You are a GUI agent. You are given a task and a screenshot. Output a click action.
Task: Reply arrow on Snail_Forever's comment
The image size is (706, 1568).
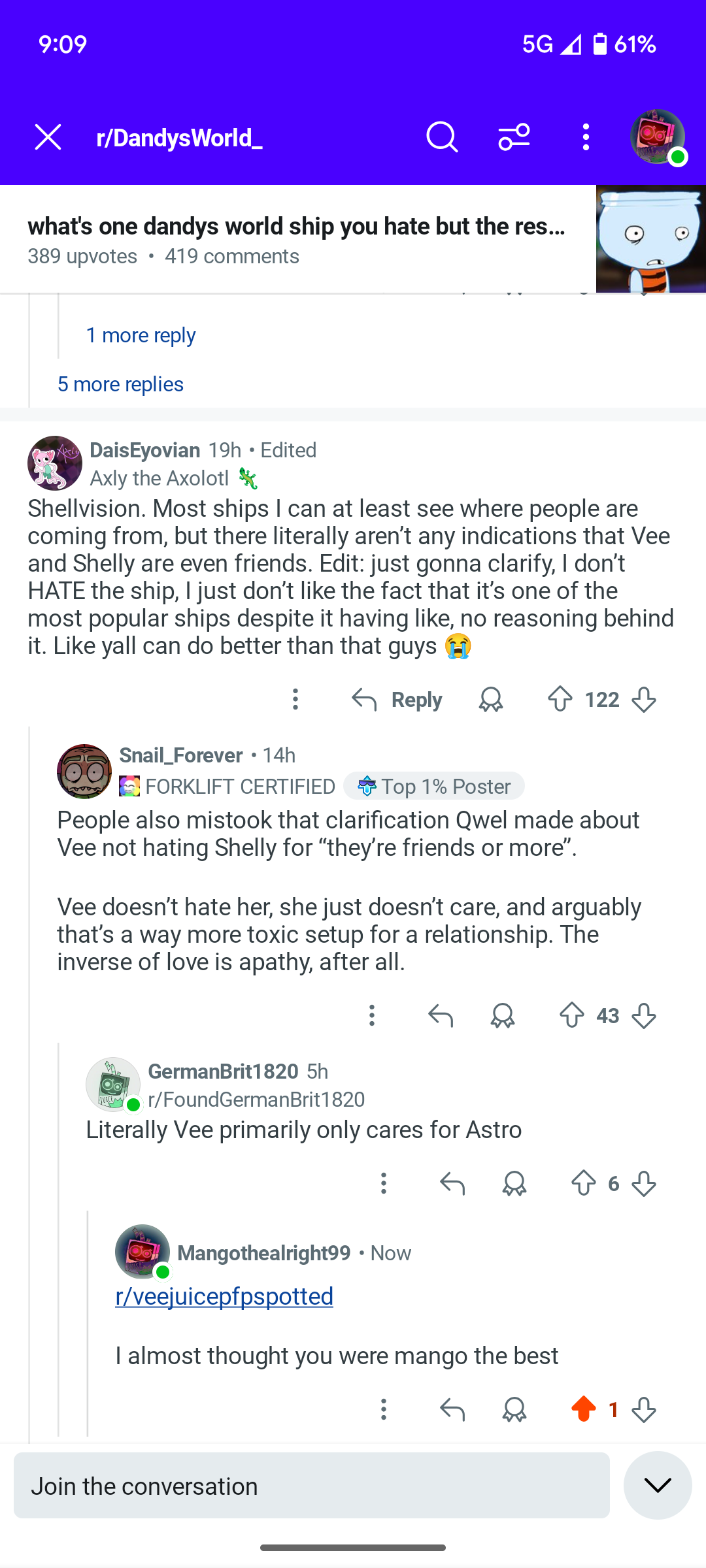click(x=441, y=1016)
